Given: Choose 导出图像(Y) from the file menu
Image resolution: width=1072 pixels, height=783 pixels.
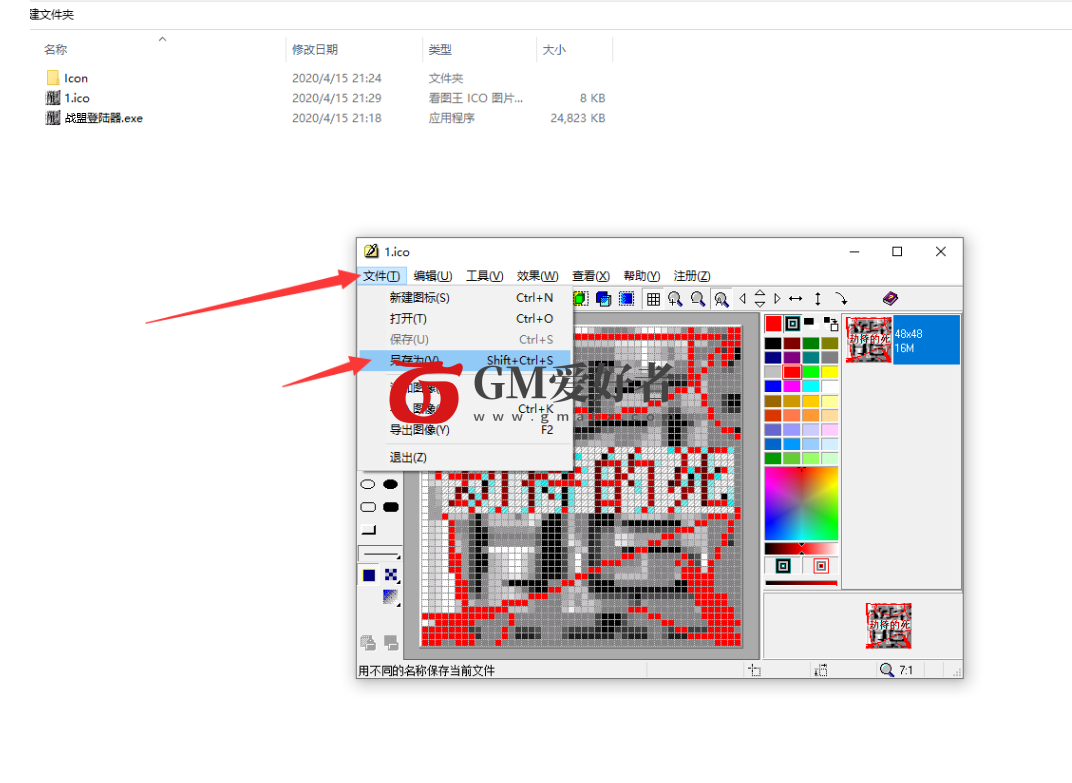Looking at the screenshot, I should click(x=465, y=429).
